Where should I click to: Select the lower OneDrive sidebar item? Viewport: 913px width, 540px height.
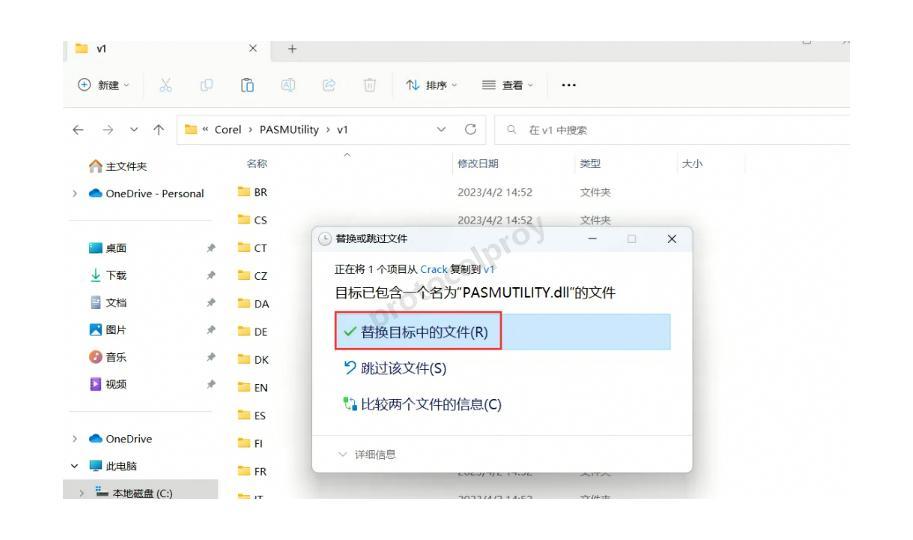click(121, 439)
